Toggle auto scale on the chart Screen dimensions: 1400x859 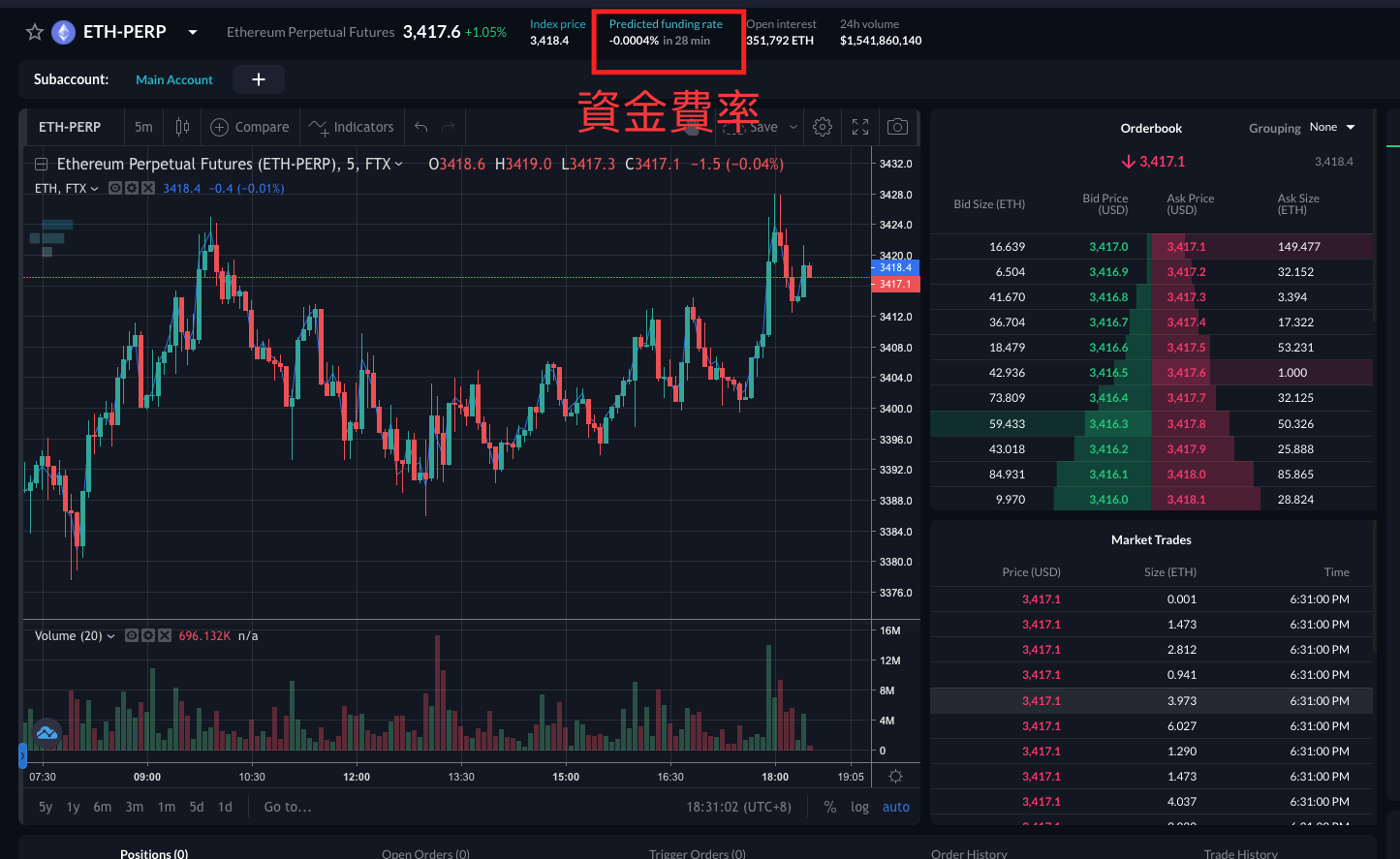tap(896, 807)
